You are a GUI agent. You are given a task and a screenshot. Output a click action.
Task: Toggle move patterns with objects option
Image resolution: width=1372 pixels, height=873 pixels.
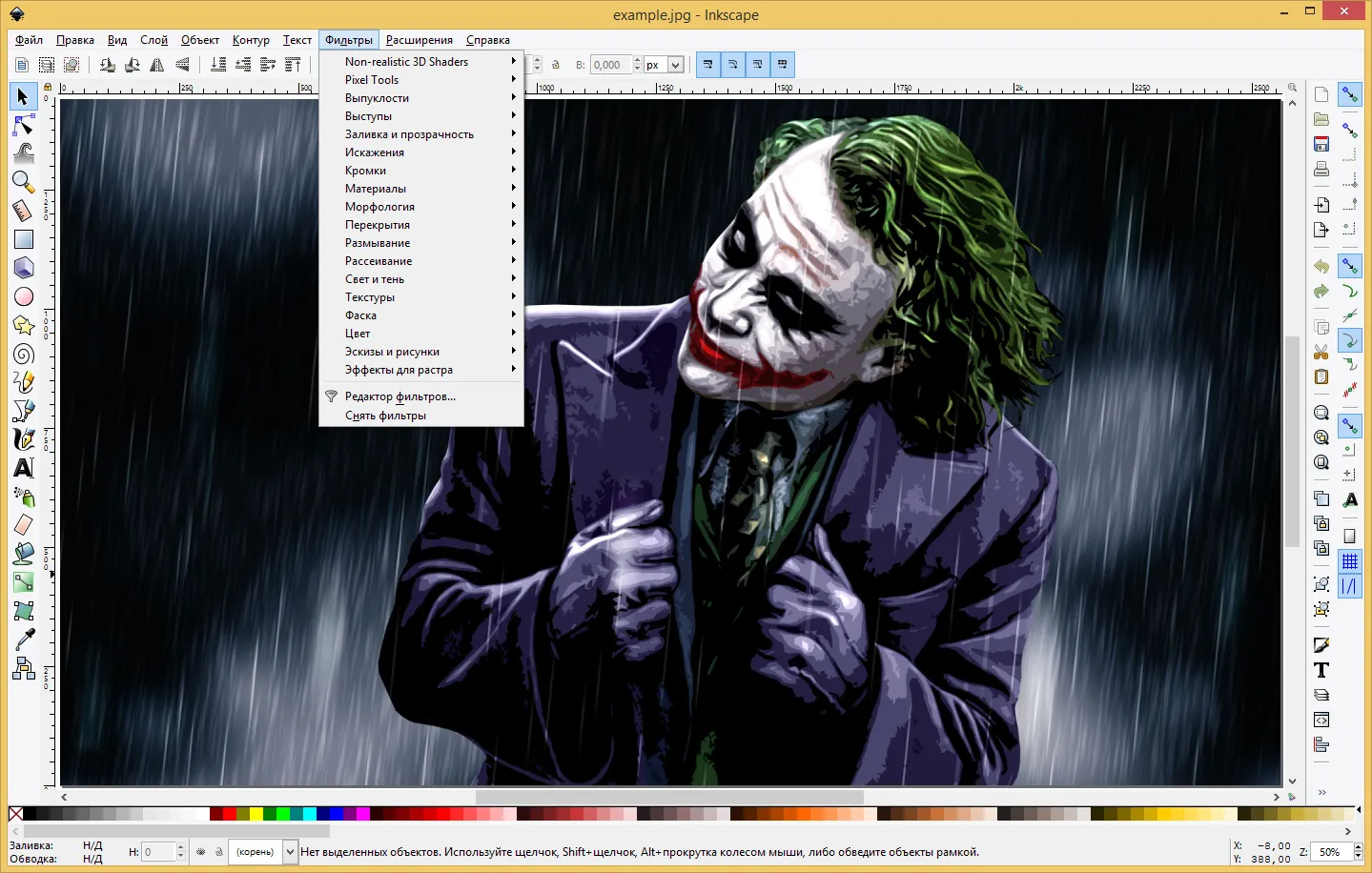pyautogui.click(x=782, y=65)
